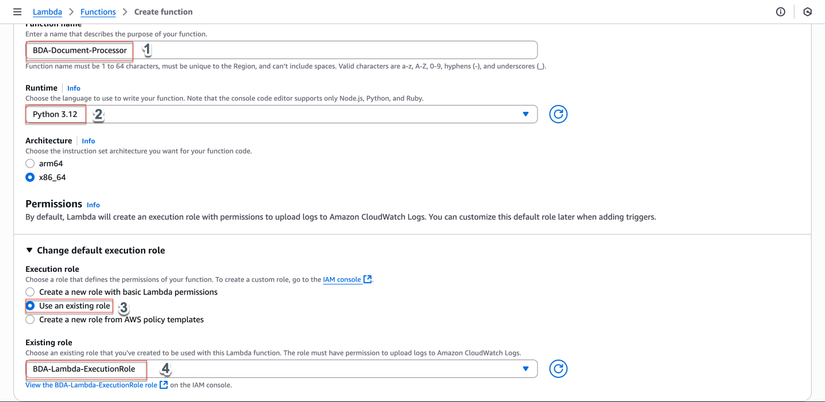Go to Functions in the breadcrumb
This screenshot has height=402, width=825.
click(x=98, y=12)
